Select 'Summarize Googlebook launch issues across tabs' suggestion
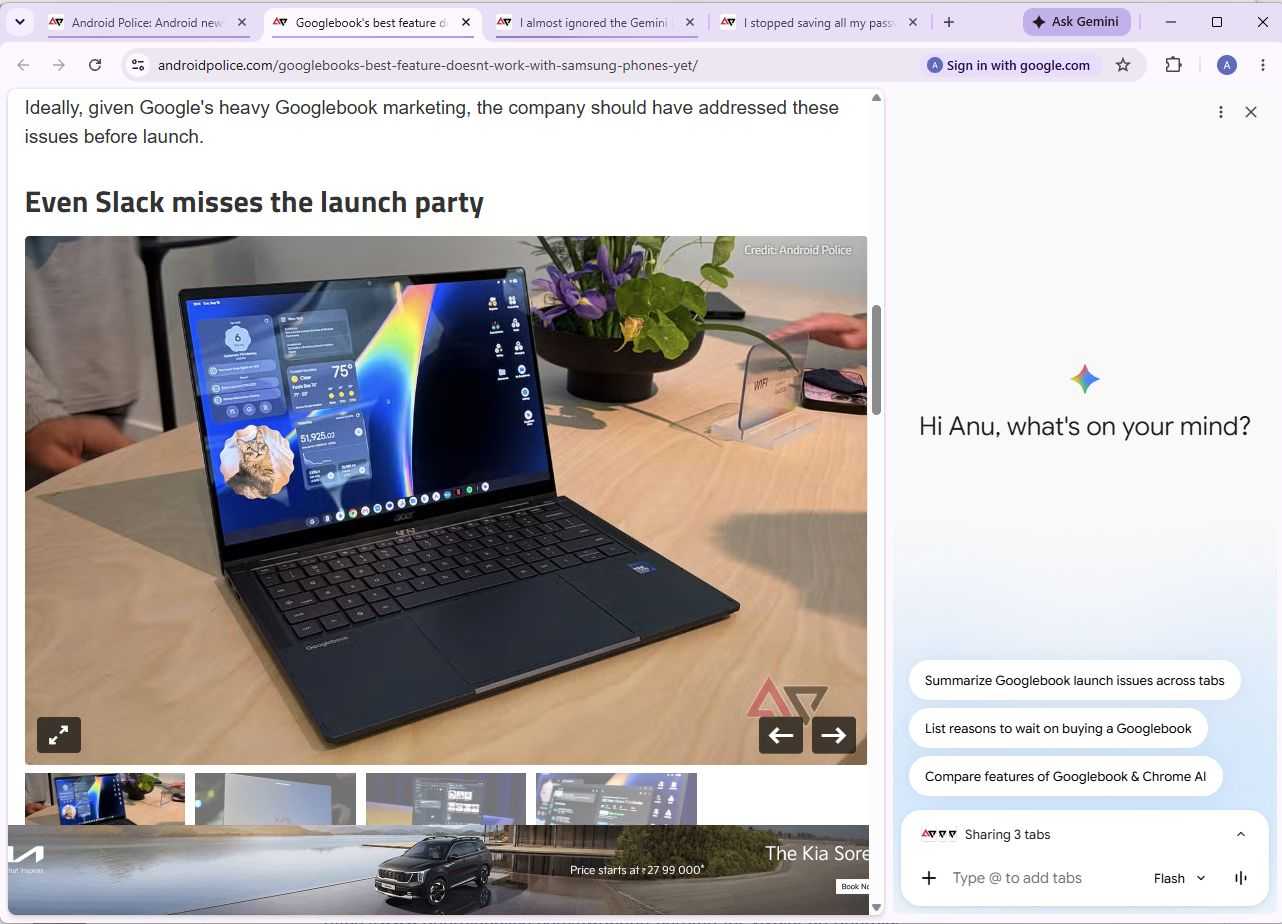The image size is (1282, 924). click(1074, 680)
